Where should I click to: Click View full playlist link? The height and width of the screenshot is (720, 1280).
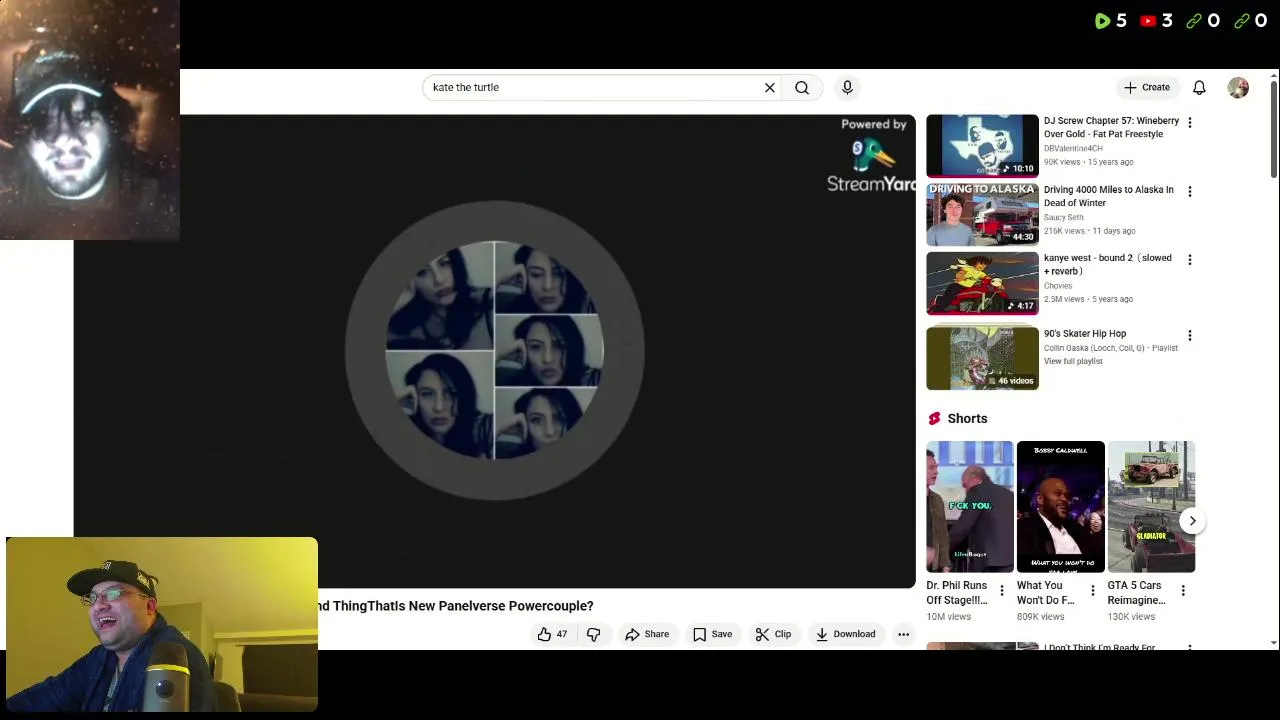point(1073,361)
